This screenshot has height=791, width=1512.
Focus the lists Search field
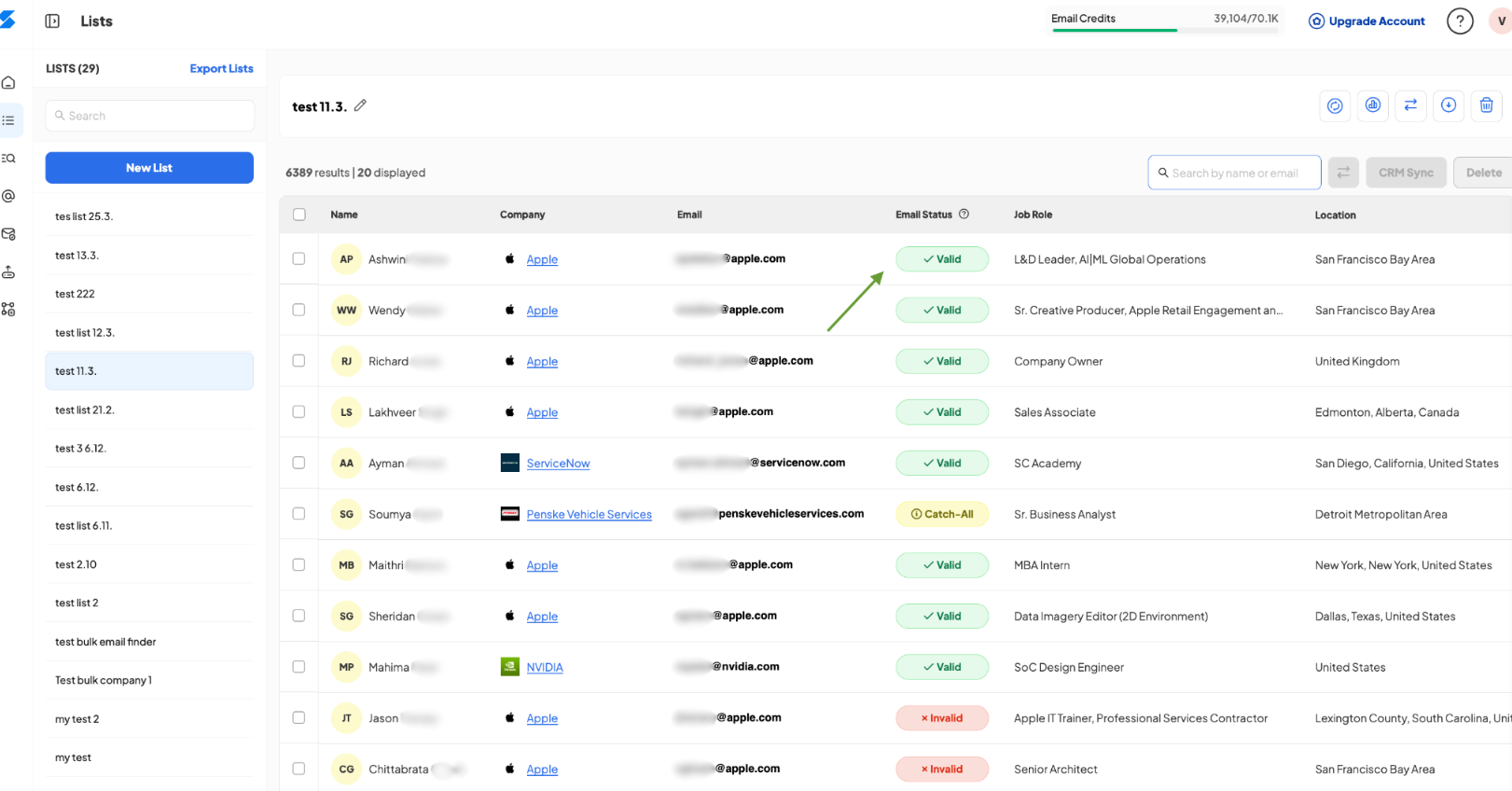coord(149,116)
